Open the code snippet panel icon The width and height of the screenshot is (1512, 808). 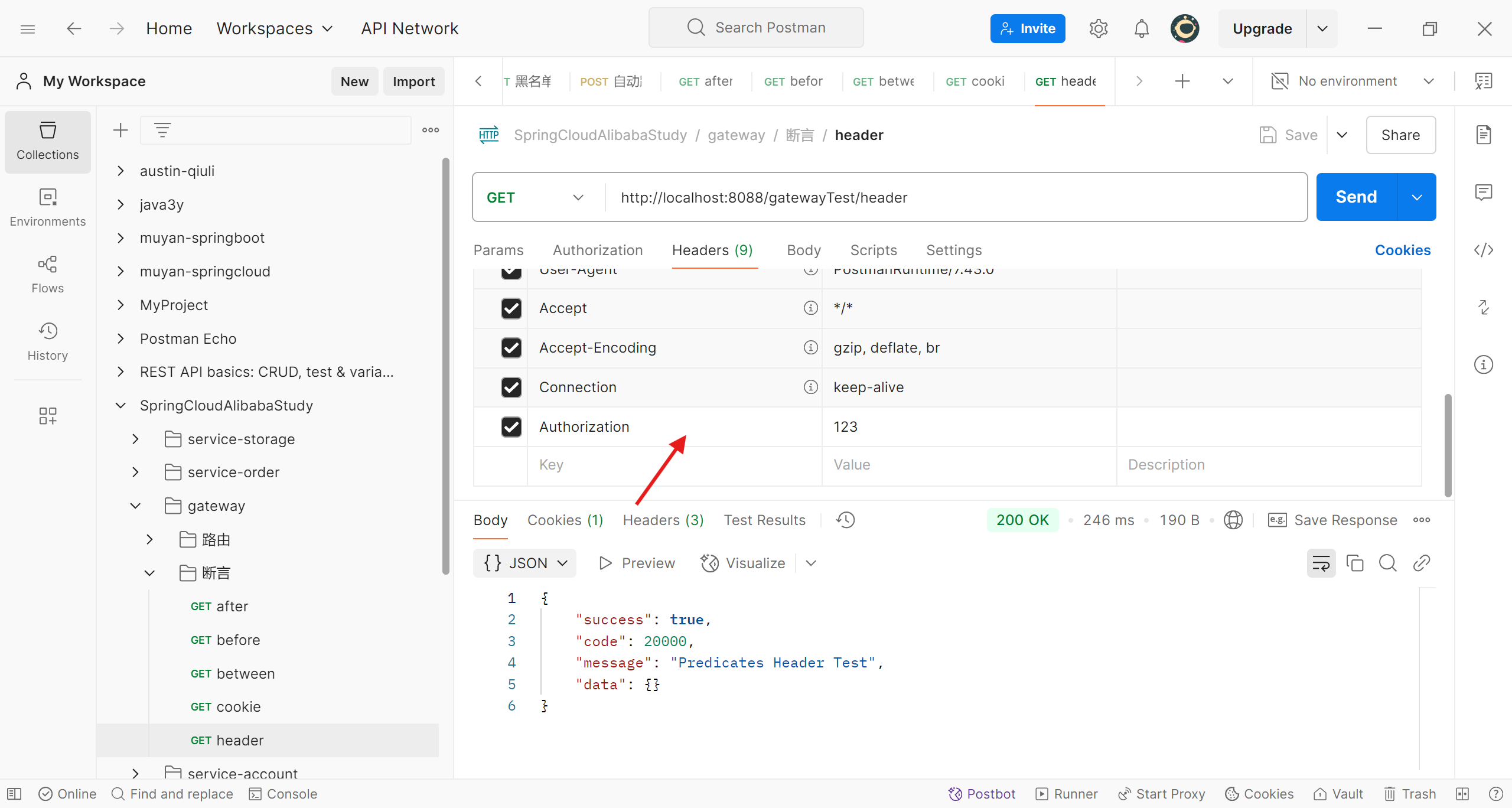click(x=1483, y=250)
